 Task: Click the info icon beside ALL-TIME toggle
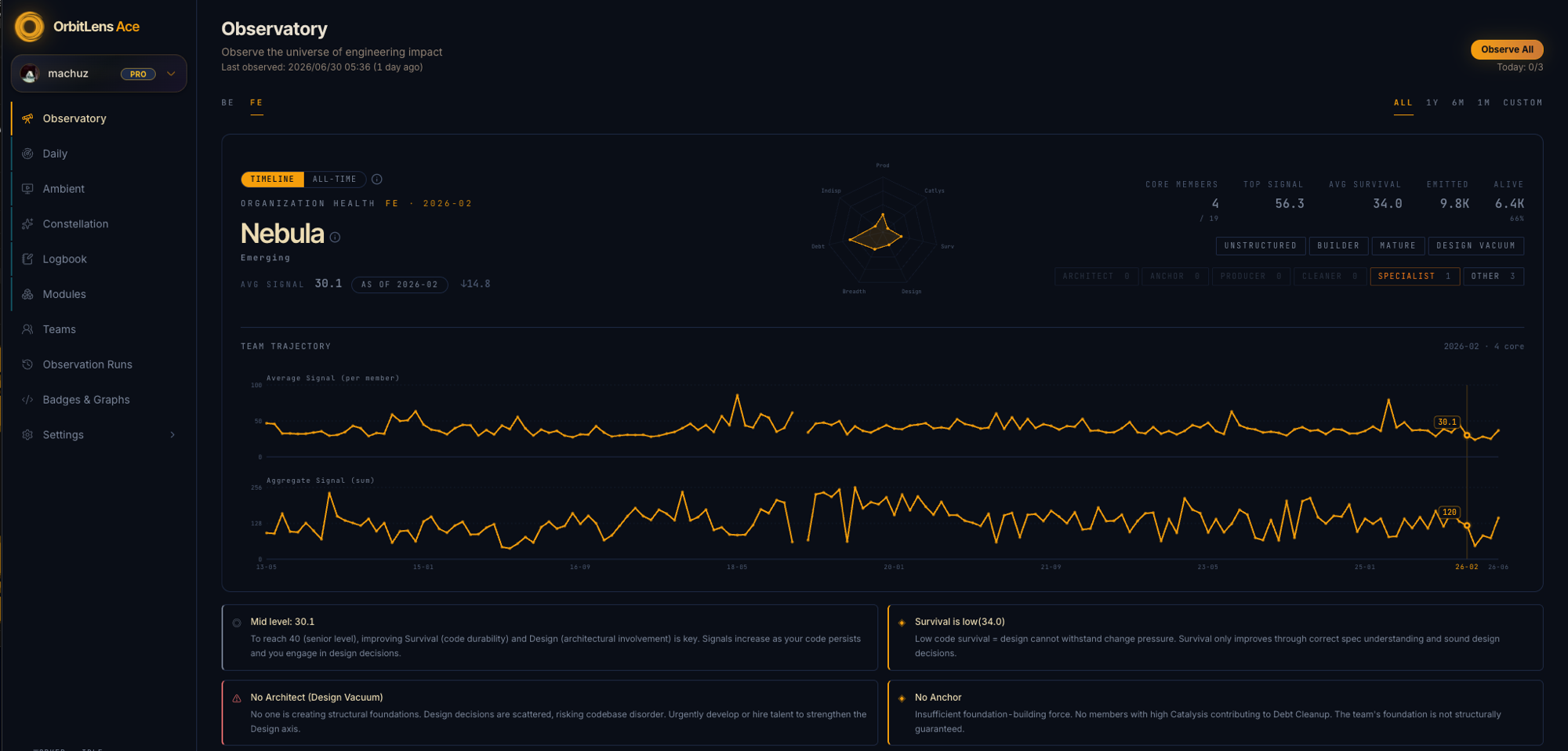[x=377, y=180]
